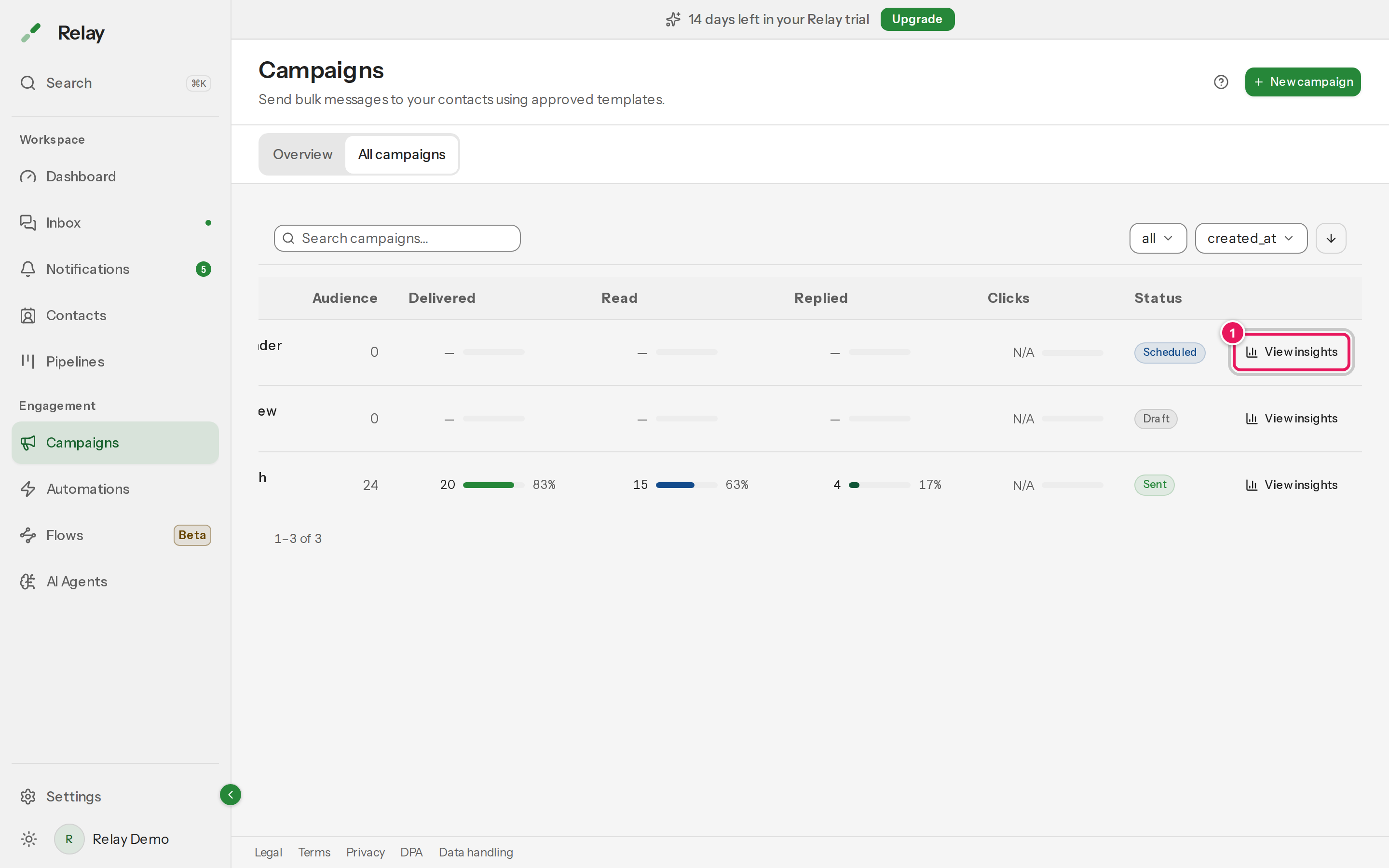View insights for the Draft campaign

1291,419
